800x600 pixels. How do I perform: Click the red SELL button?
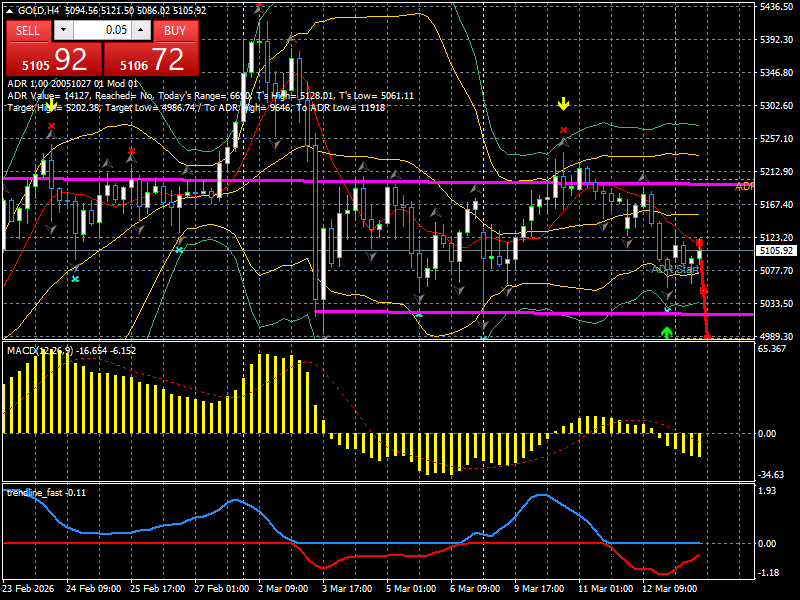[28, 31]
